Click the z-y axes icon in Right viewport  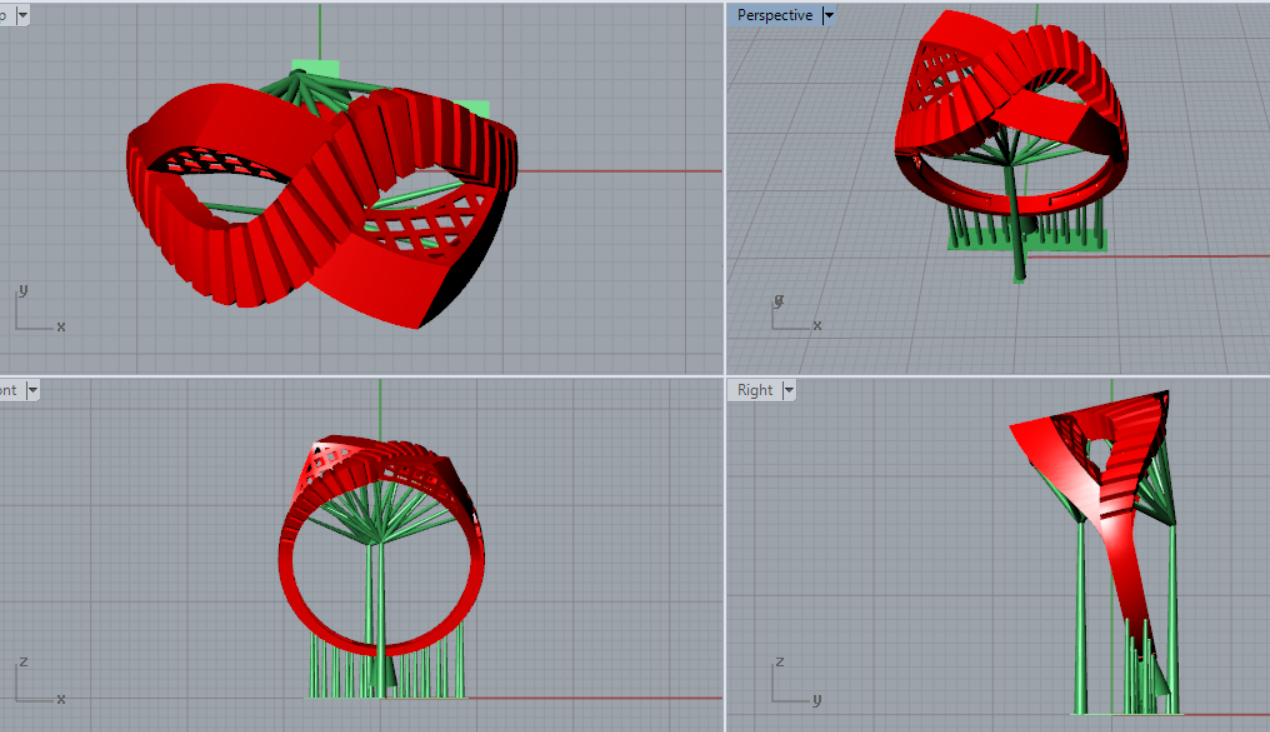point(795,683)
